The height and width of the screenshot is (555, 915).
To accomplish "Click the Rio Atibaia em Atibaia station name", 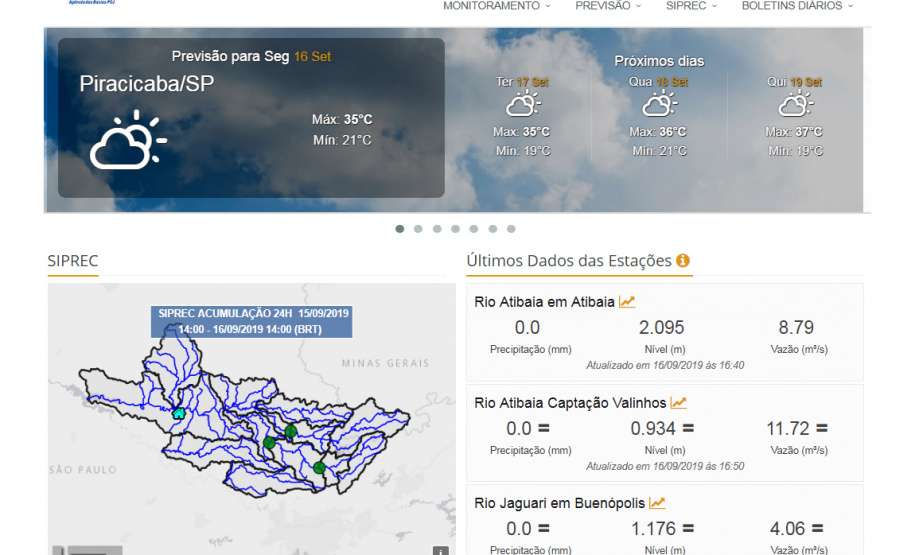I will (x=544, y=302).
